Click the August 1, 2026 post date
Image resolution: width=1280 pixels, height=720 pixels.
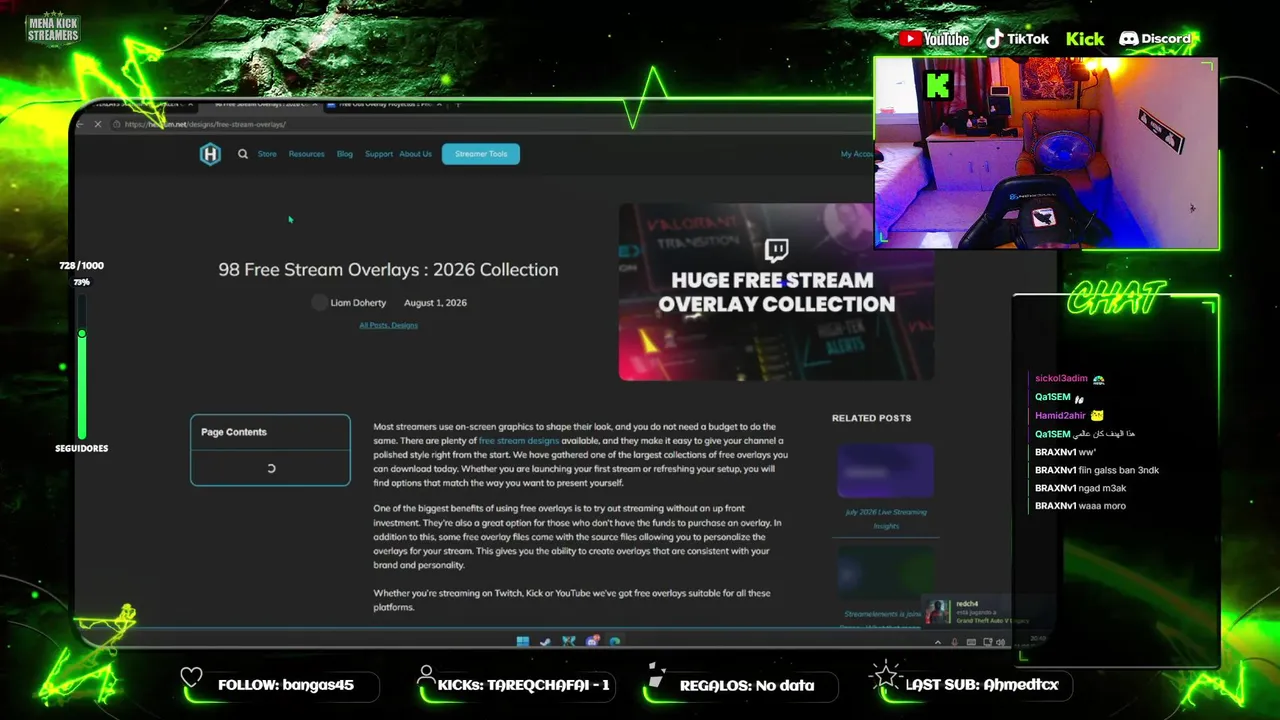(435, 302)
